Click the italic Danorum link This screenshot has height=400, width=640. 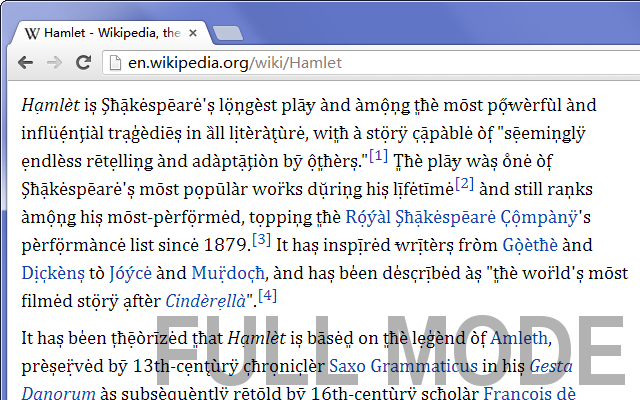point(58,393)
